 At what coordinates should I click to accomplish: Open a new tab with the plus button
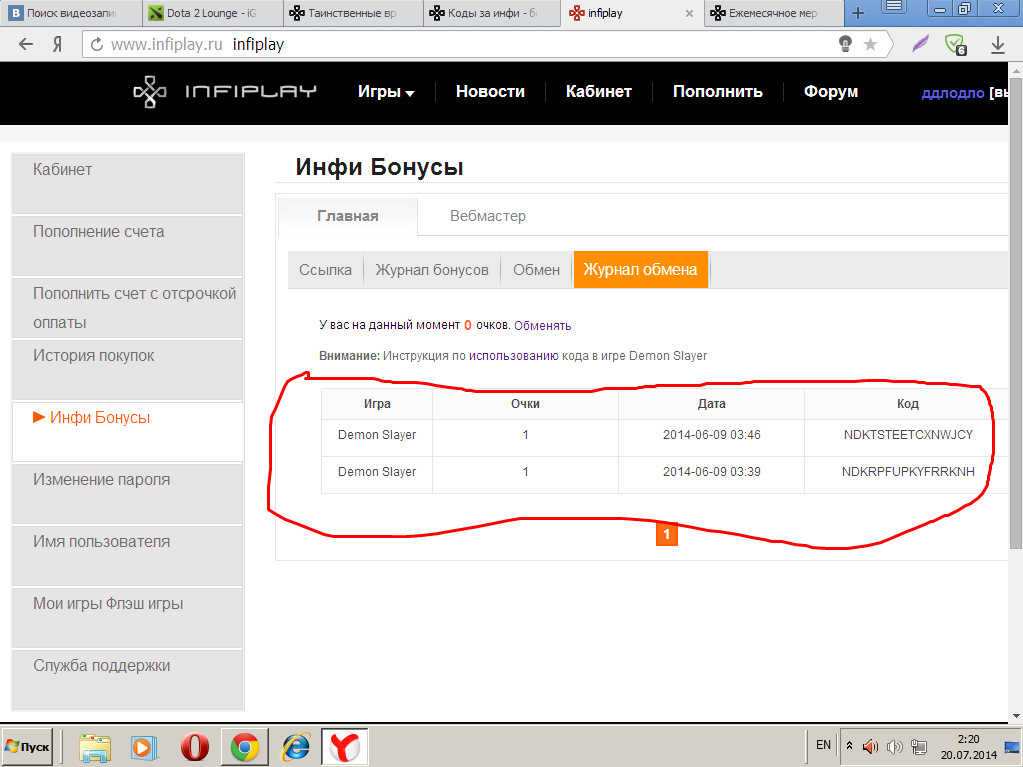click(x=858, y=13)
